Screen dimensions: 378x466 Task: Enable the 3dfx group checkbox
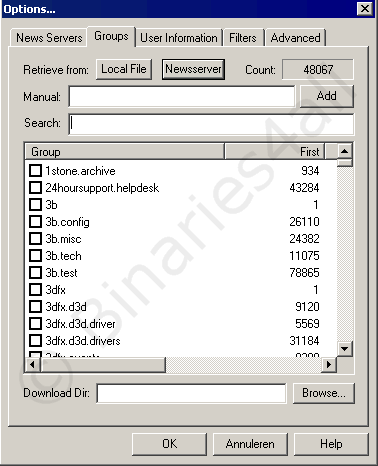(35, 290)
